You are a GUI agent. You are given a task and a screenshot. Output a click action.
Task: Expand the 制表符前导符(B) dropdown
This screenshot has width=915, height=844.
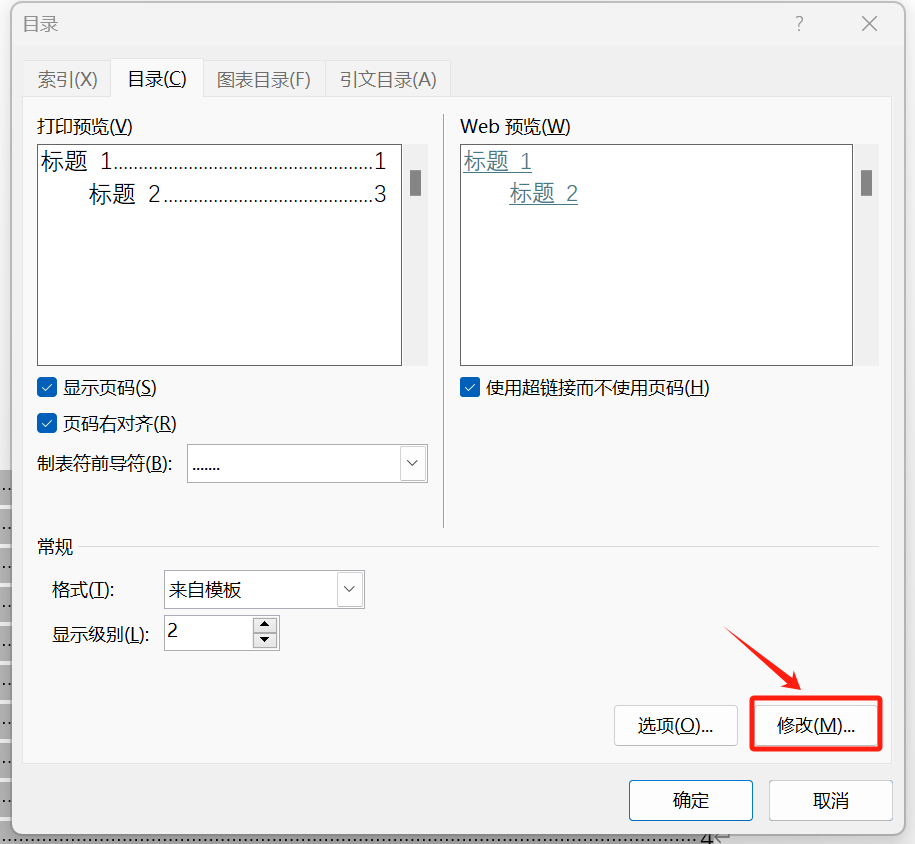coord(413,464)
